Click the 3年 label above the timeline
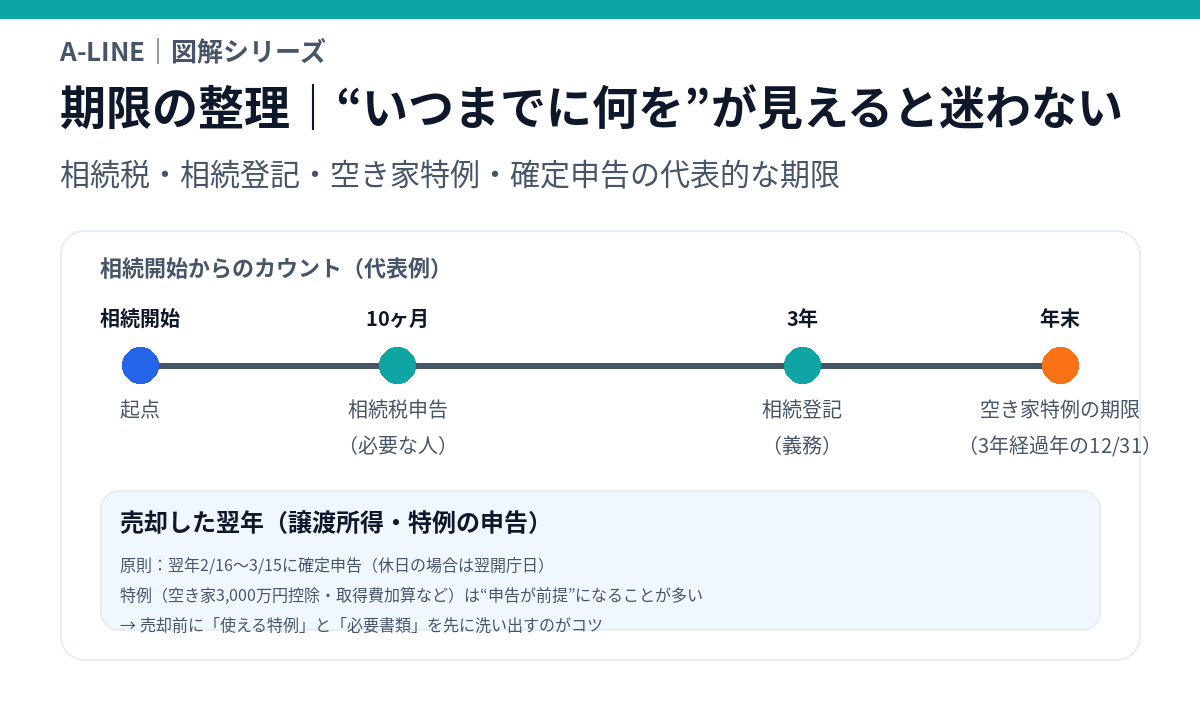The image size is (1200, 720). click(802, 319)
